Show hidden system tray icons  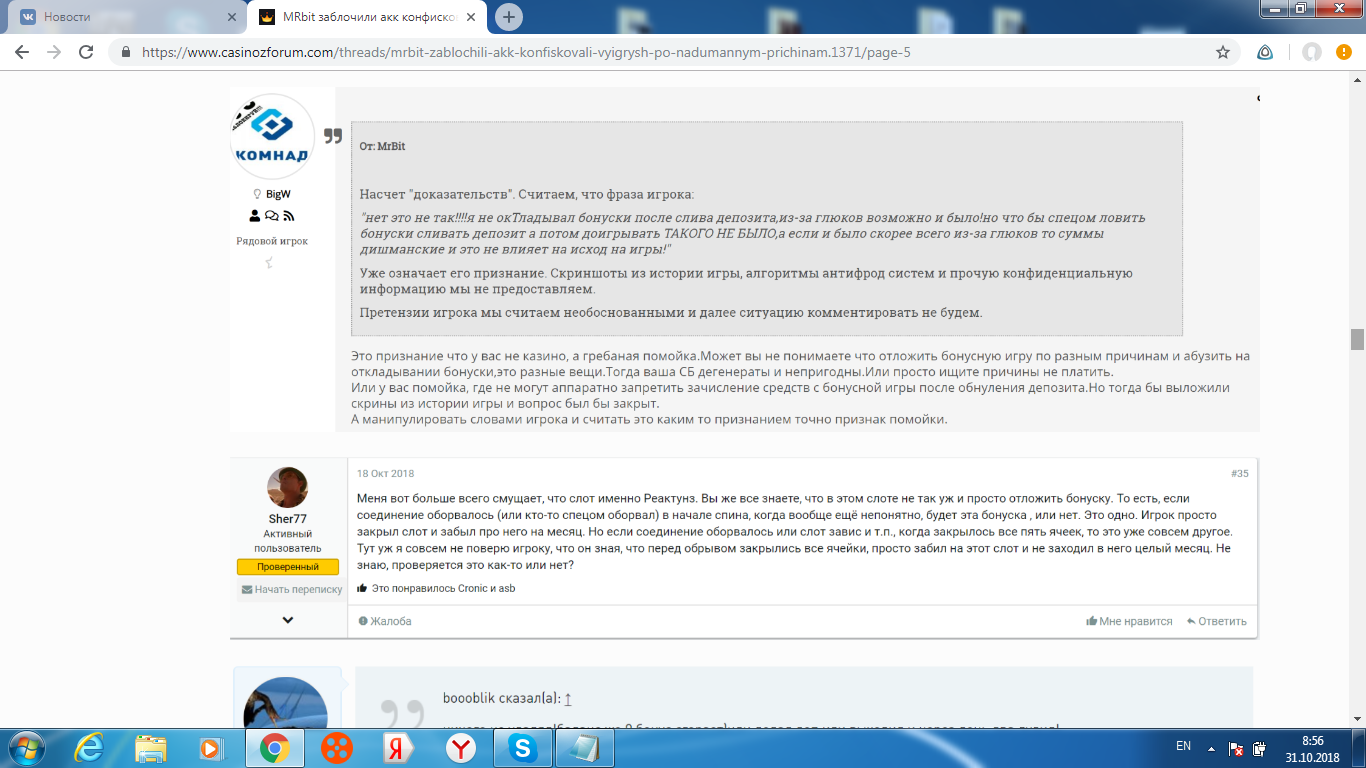1211,748
